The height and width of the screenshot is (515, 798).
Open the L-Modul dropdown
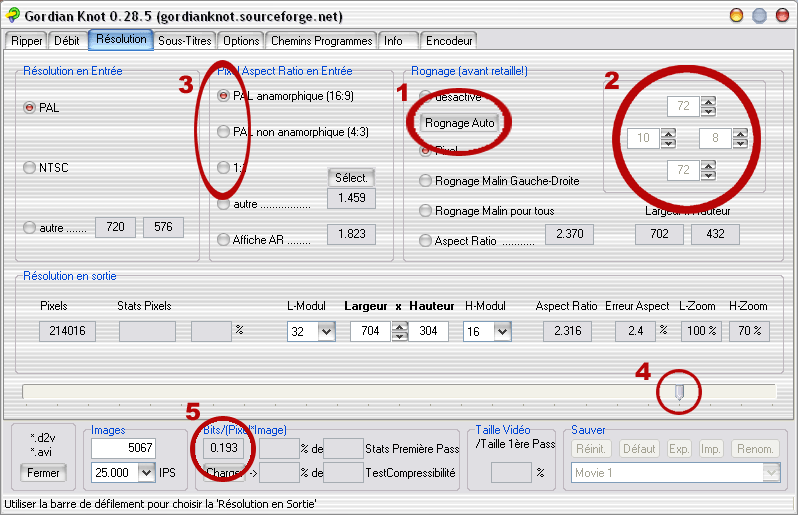tap(326, 331)
